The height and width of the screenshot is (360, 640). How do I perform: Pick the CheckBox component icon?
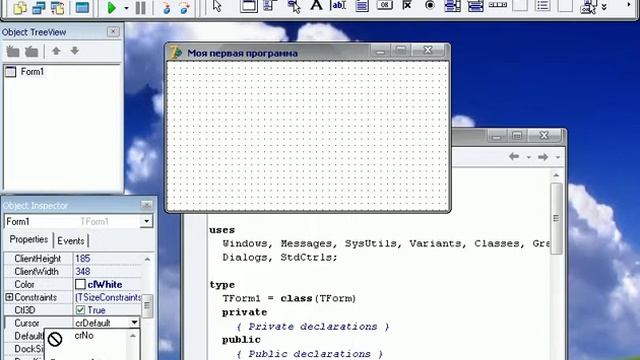[x=407, y=5]
